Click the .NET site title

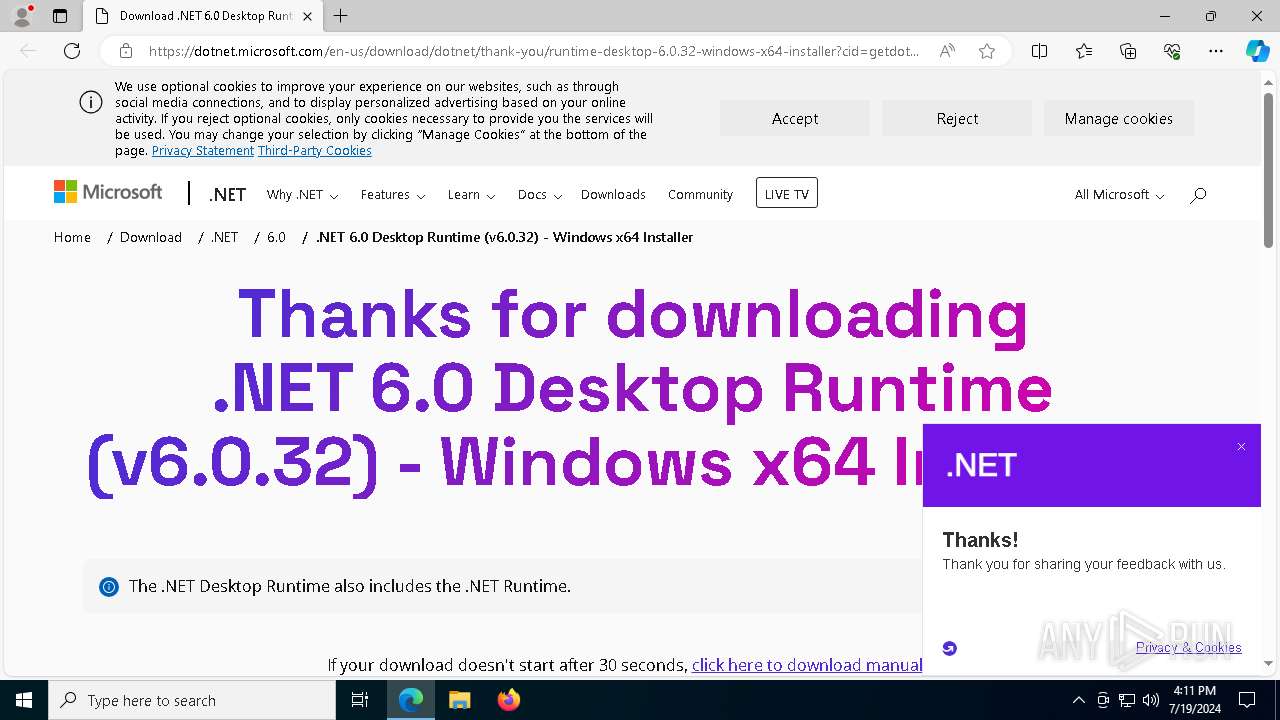coord(227,195)
